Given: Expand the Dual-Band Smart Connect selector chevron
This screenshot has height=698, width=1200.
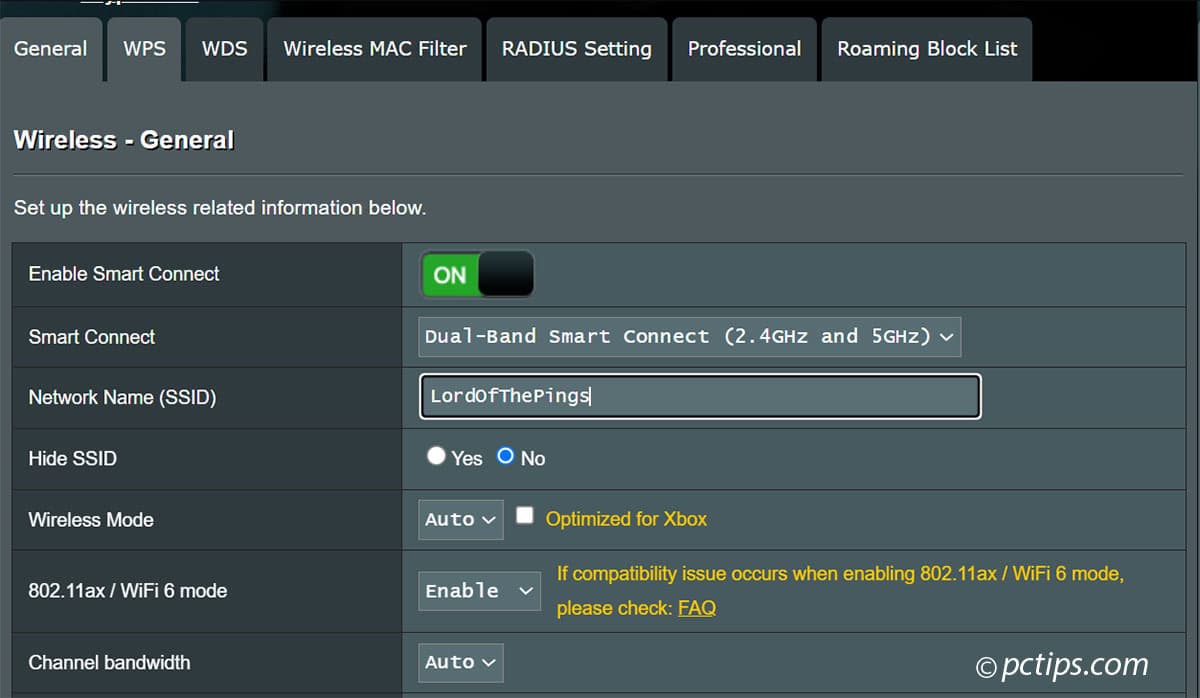Looking at the screenshot, I should 946,337.
